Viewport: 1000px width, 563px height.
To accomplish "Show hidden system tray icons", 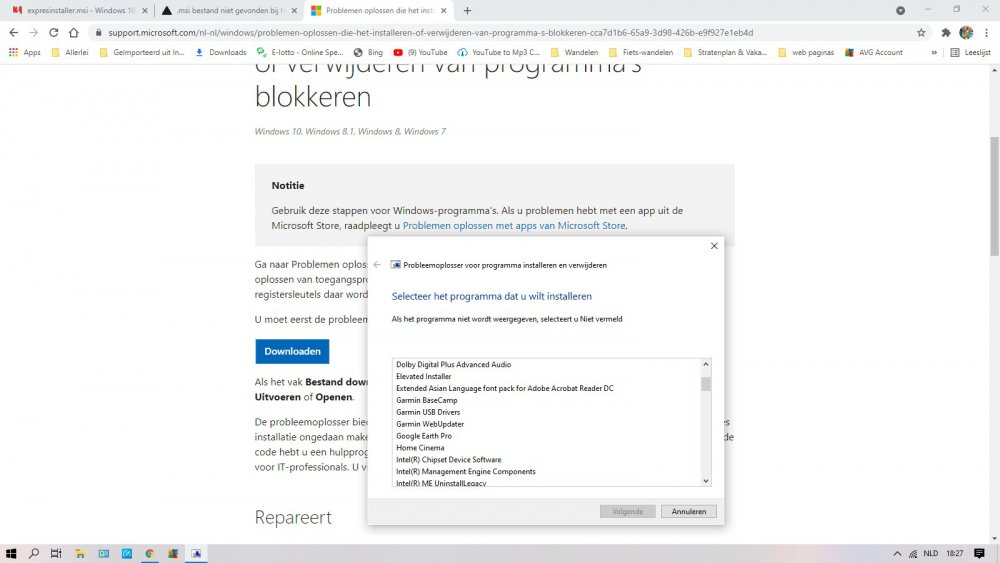I will (x=895, y=553).
